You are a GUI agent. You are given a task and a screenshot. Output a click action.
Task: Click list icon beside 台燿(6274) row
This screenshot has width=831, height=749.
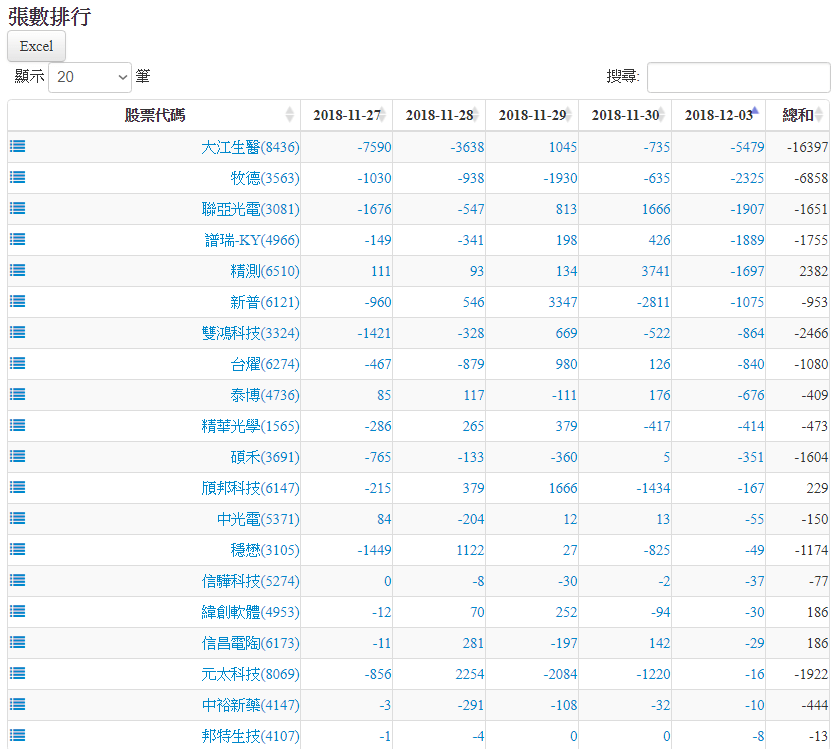(x=18, y=363)
